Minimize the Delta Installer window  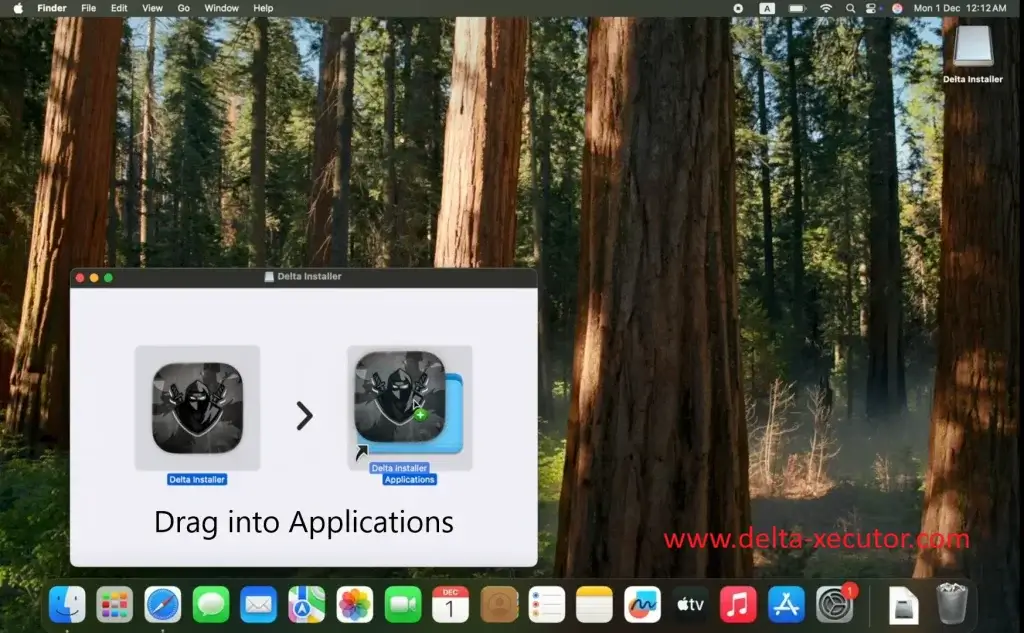pos(94,278)
